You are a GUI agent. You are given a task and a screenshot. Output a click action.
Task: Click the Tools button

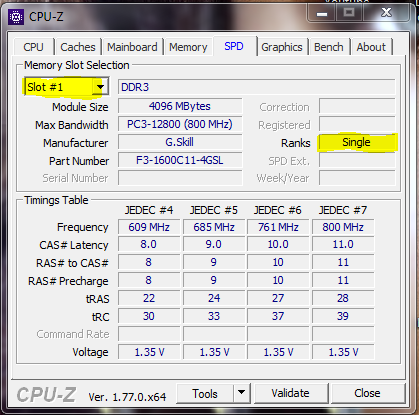tap(205, 393)
